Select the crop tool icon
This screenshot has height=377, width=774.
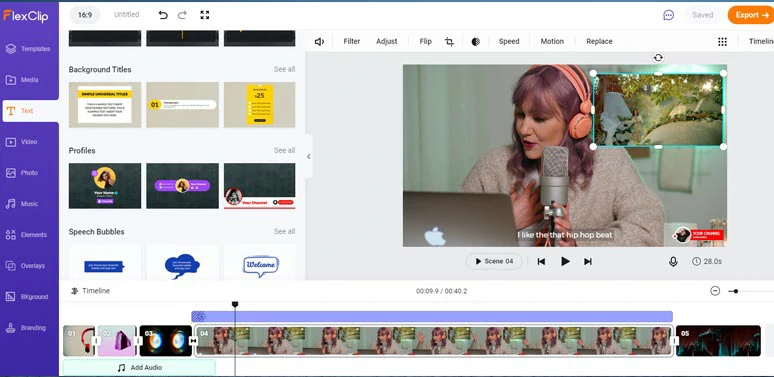tap(449, 41)
